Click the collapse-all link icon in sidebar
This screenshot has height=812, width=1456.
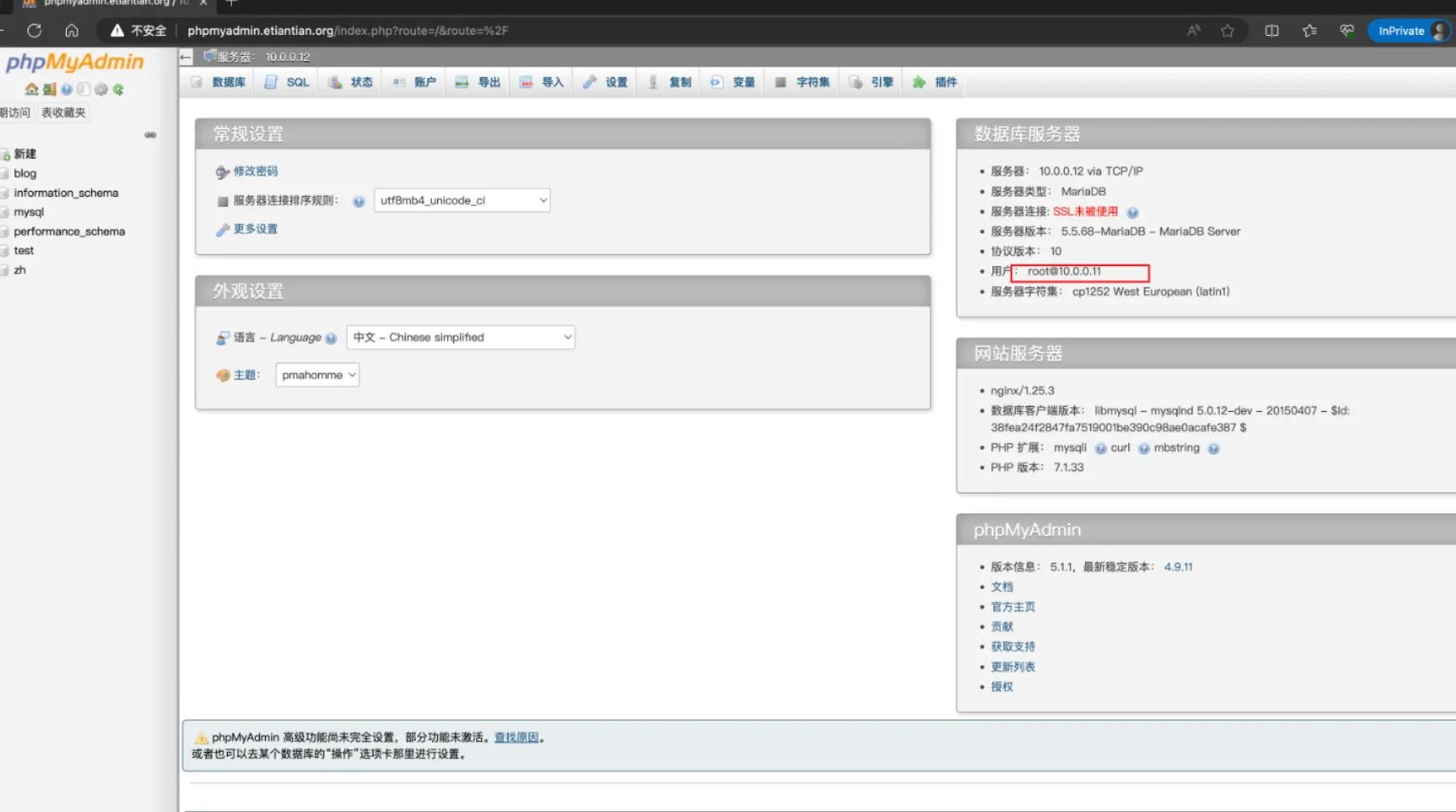tap(150, 135)
